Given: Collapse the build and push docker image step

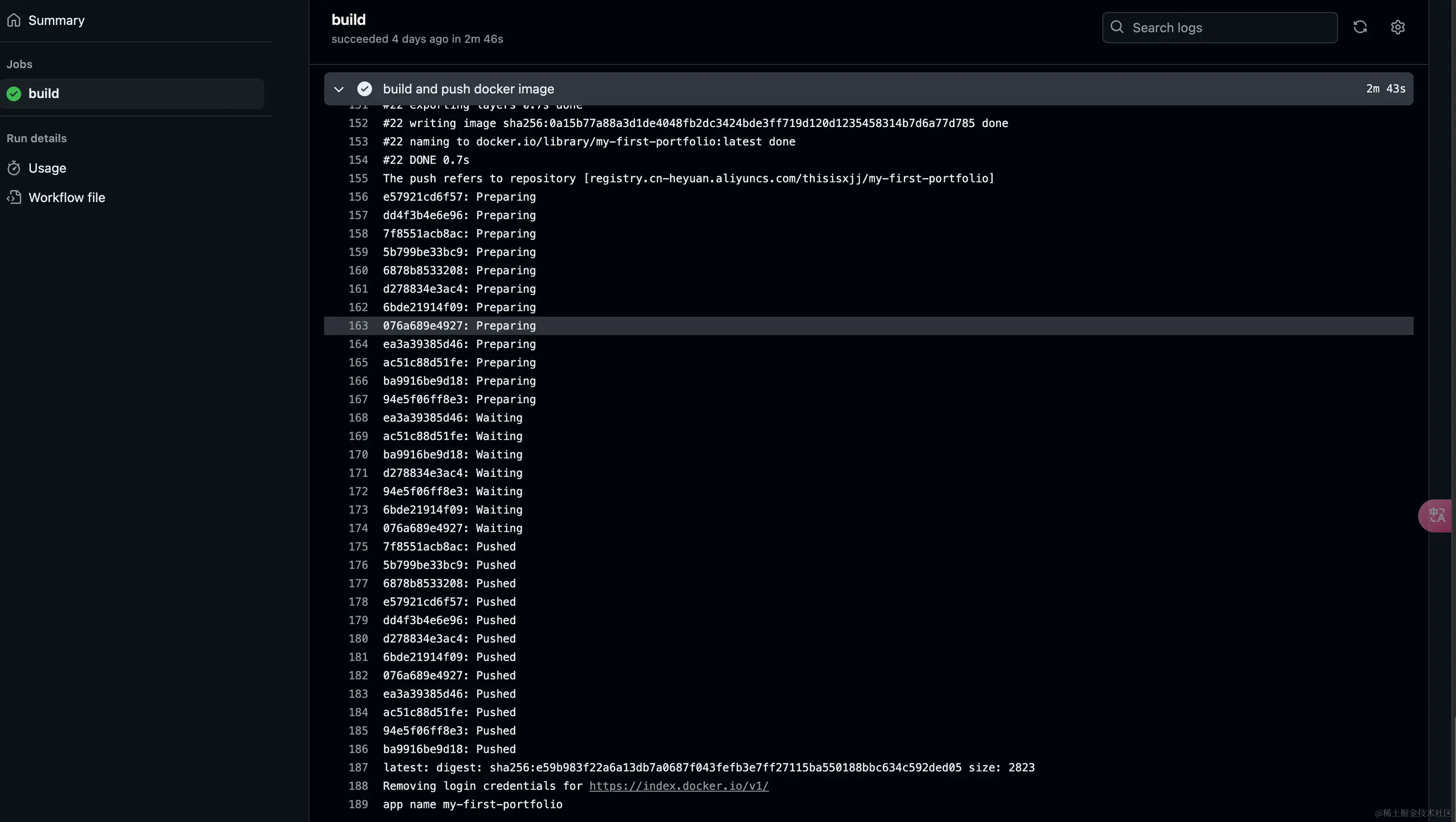Looking at the screenshot, I should pos(339,89).
